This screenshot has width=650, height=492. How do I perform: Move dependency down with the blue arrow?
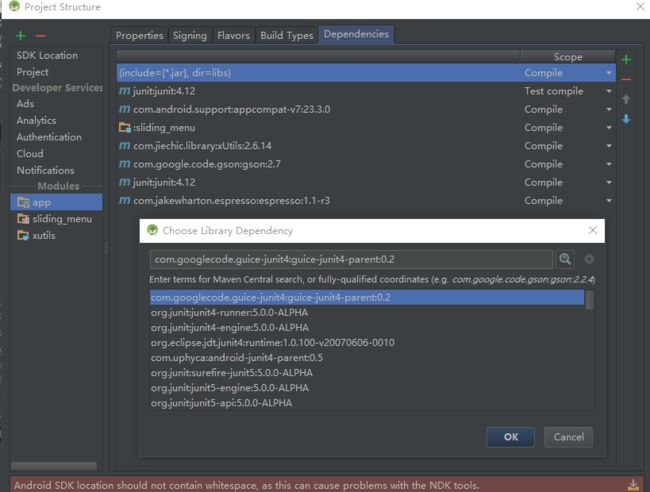[626, 119]
